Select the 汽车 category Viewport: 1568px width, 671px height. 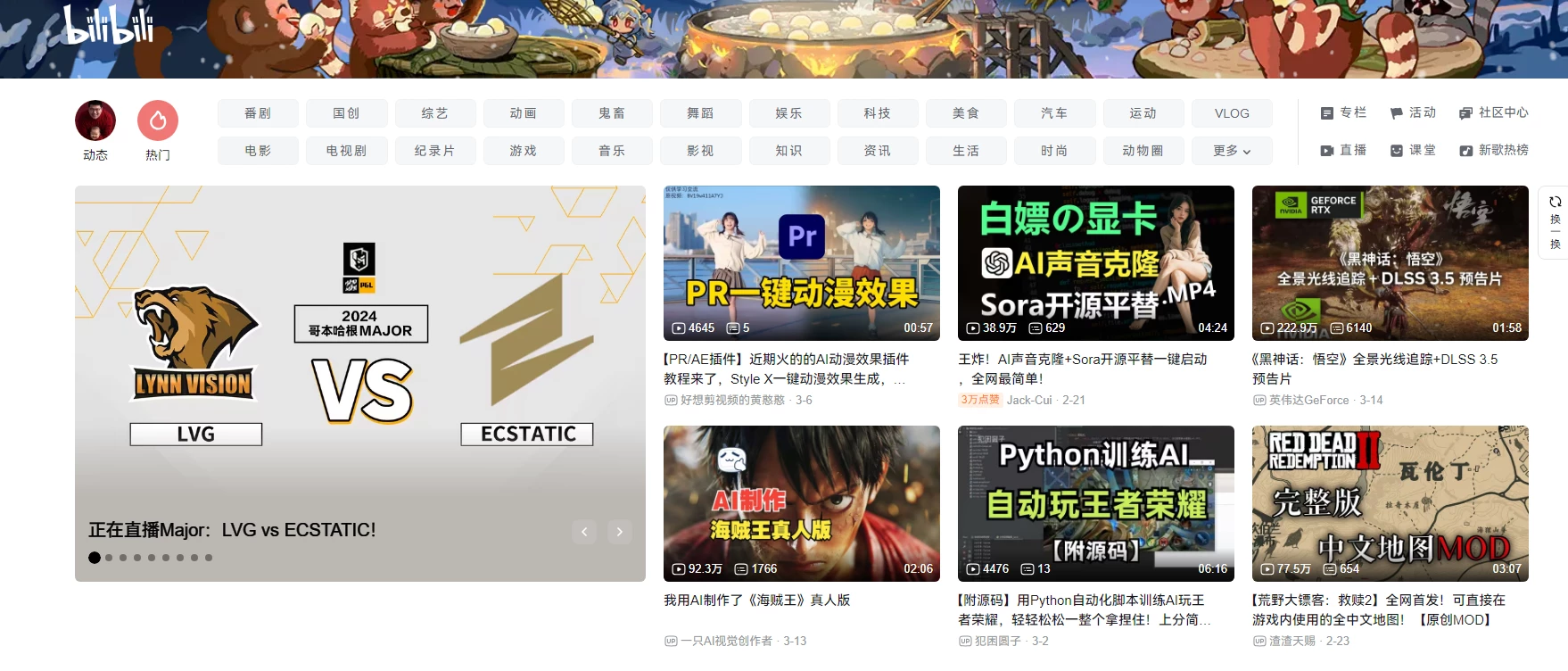(1054, 113)
